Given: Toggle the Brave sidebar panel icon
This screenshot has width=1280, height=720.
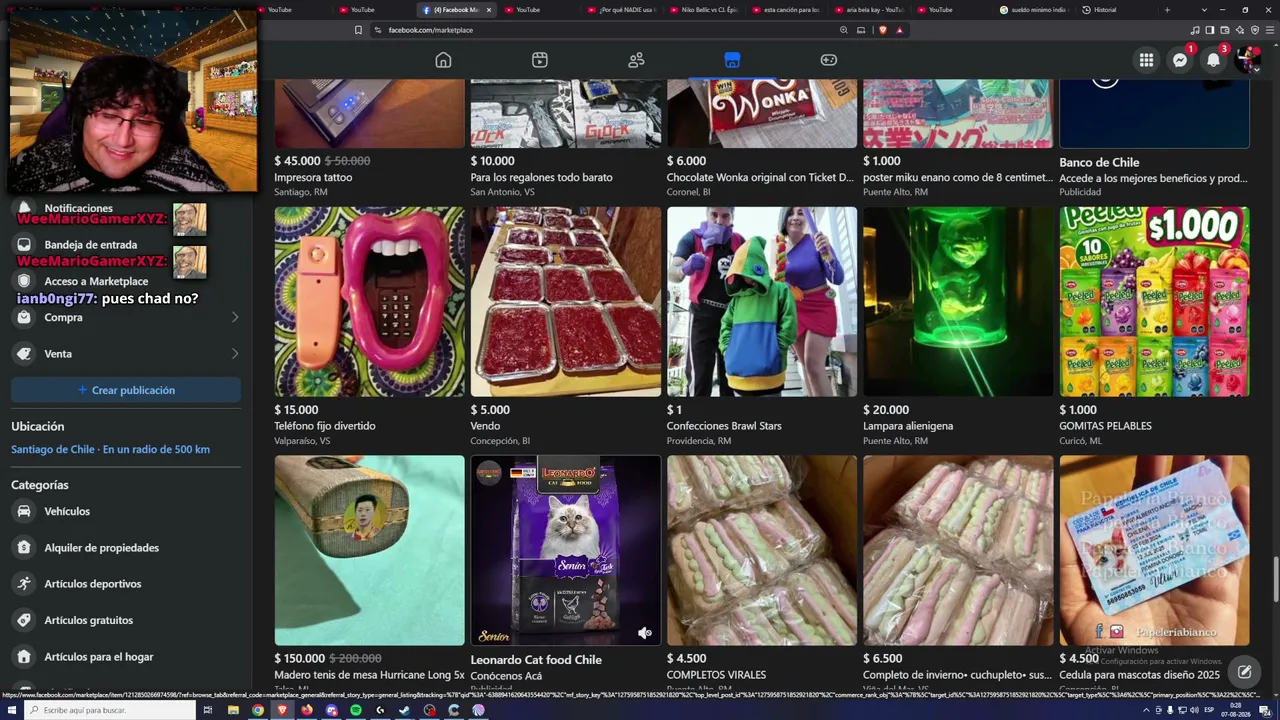Looking at the screenshot, I should point(1210,30).
